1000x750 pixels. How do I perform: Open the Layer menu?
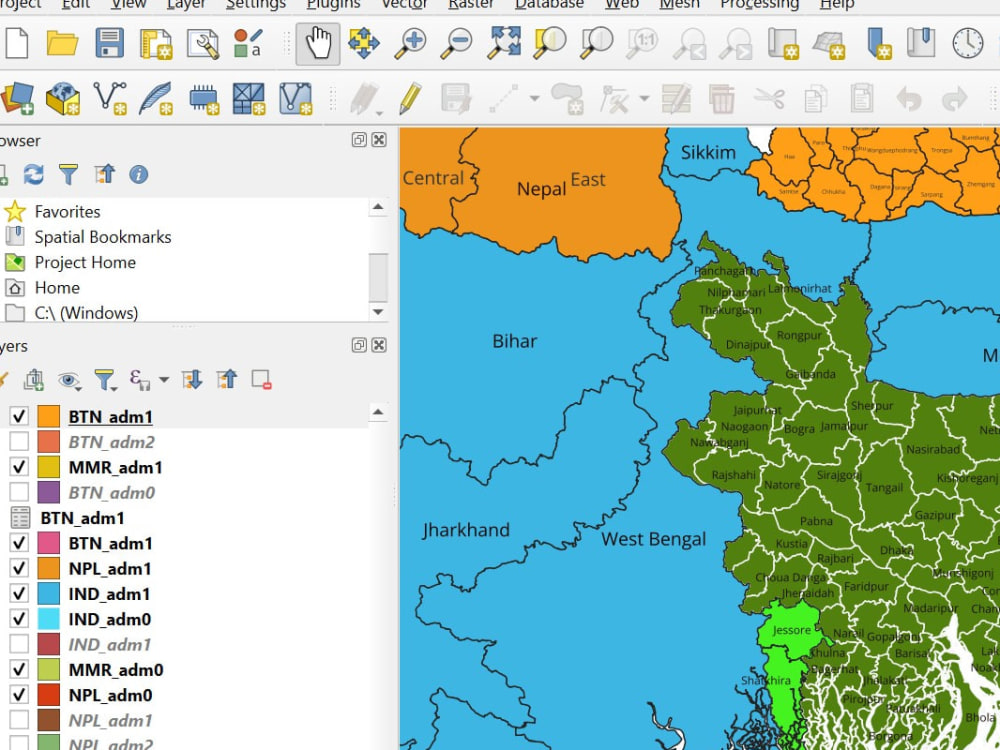186,4
